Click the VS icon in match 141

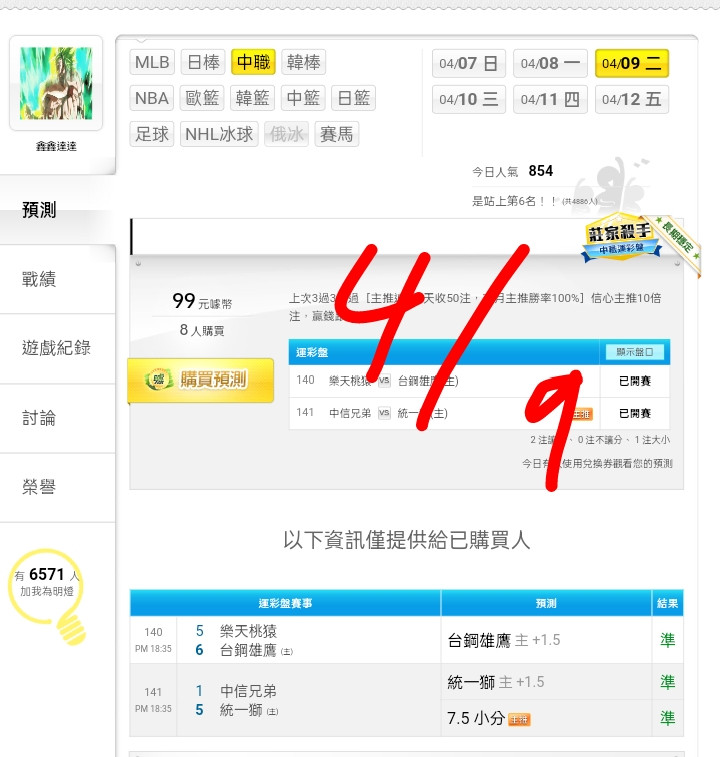click(384, 413)
